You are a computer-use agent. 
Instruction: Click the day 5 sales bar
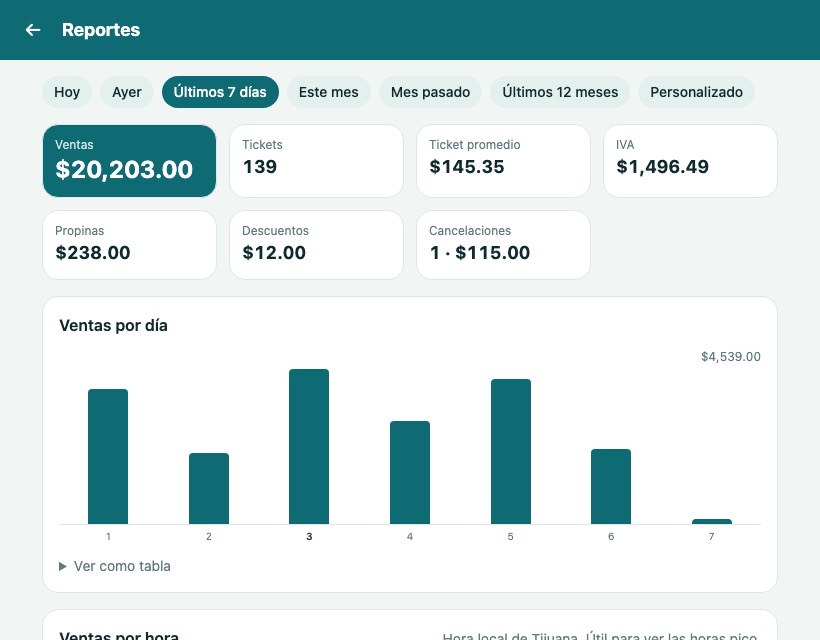coord(511,452)
